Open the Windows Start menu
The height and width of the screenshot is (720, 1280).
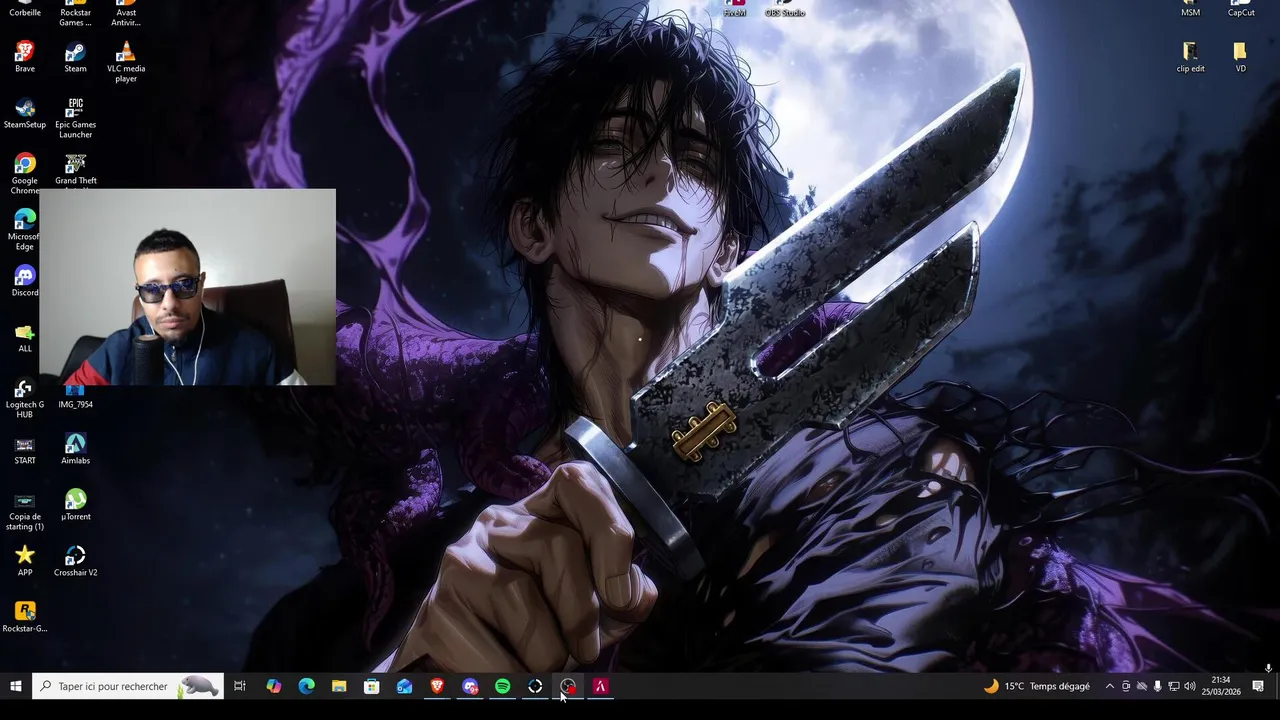[16, 686]
